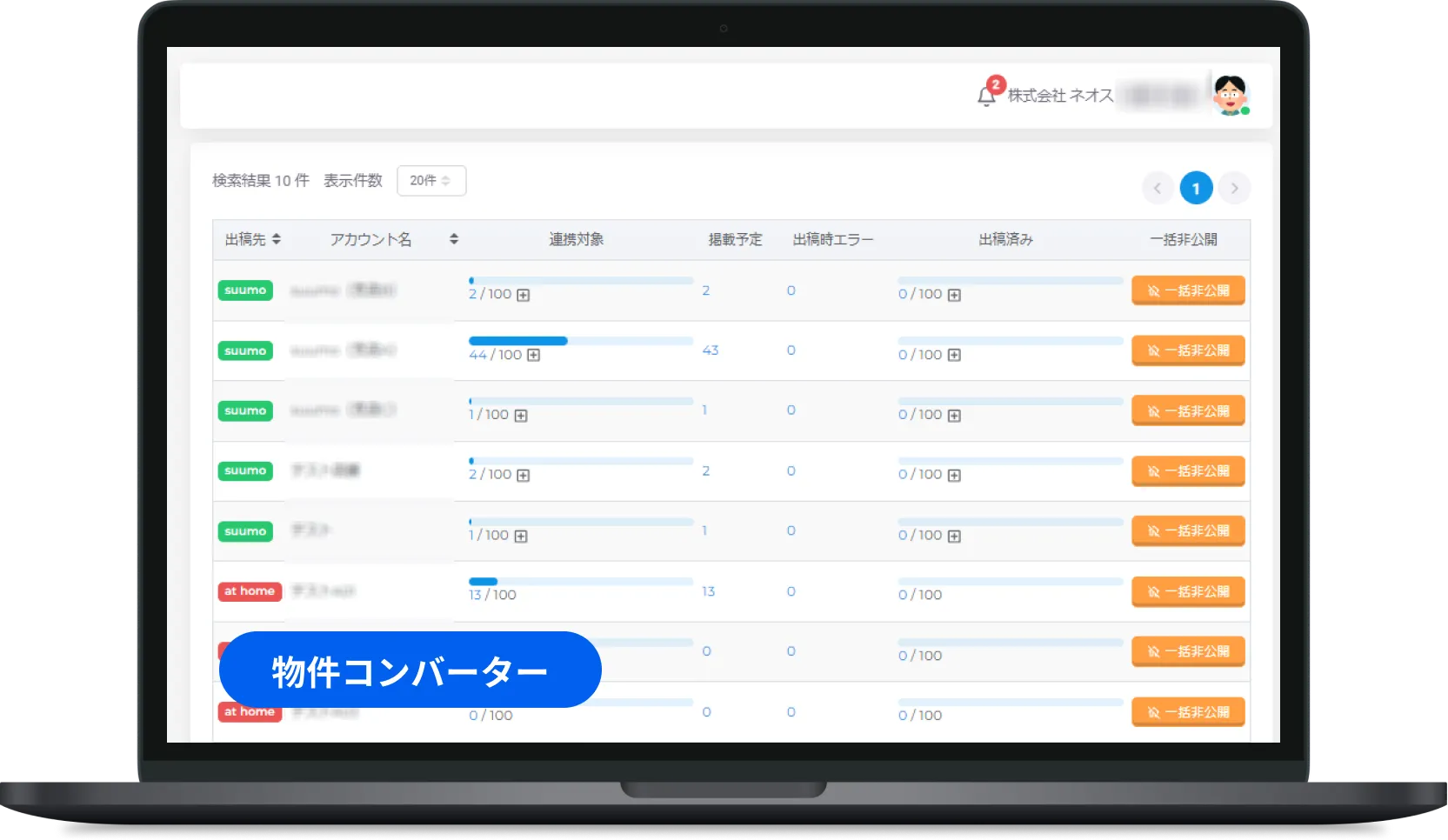Click 一括非公開 button in the third suumo row
This screenshot has width=1448, height=840.
tap(1188, 411)
